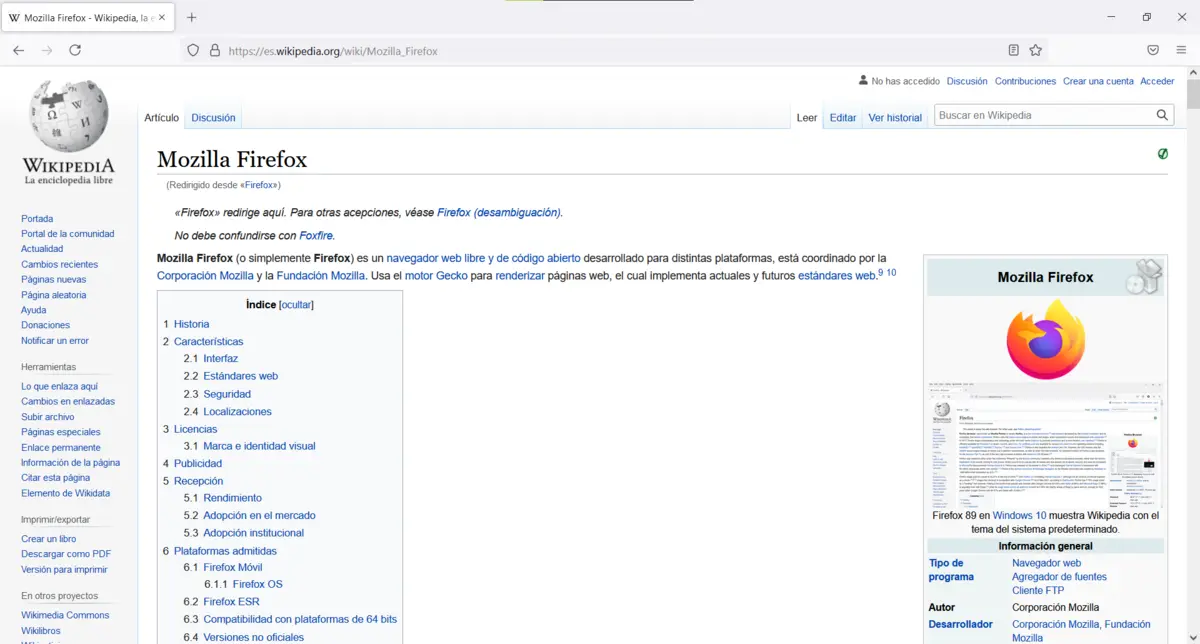Open a new tab
The width and height of the screenshot is (1200, 644).
[191, 17]
